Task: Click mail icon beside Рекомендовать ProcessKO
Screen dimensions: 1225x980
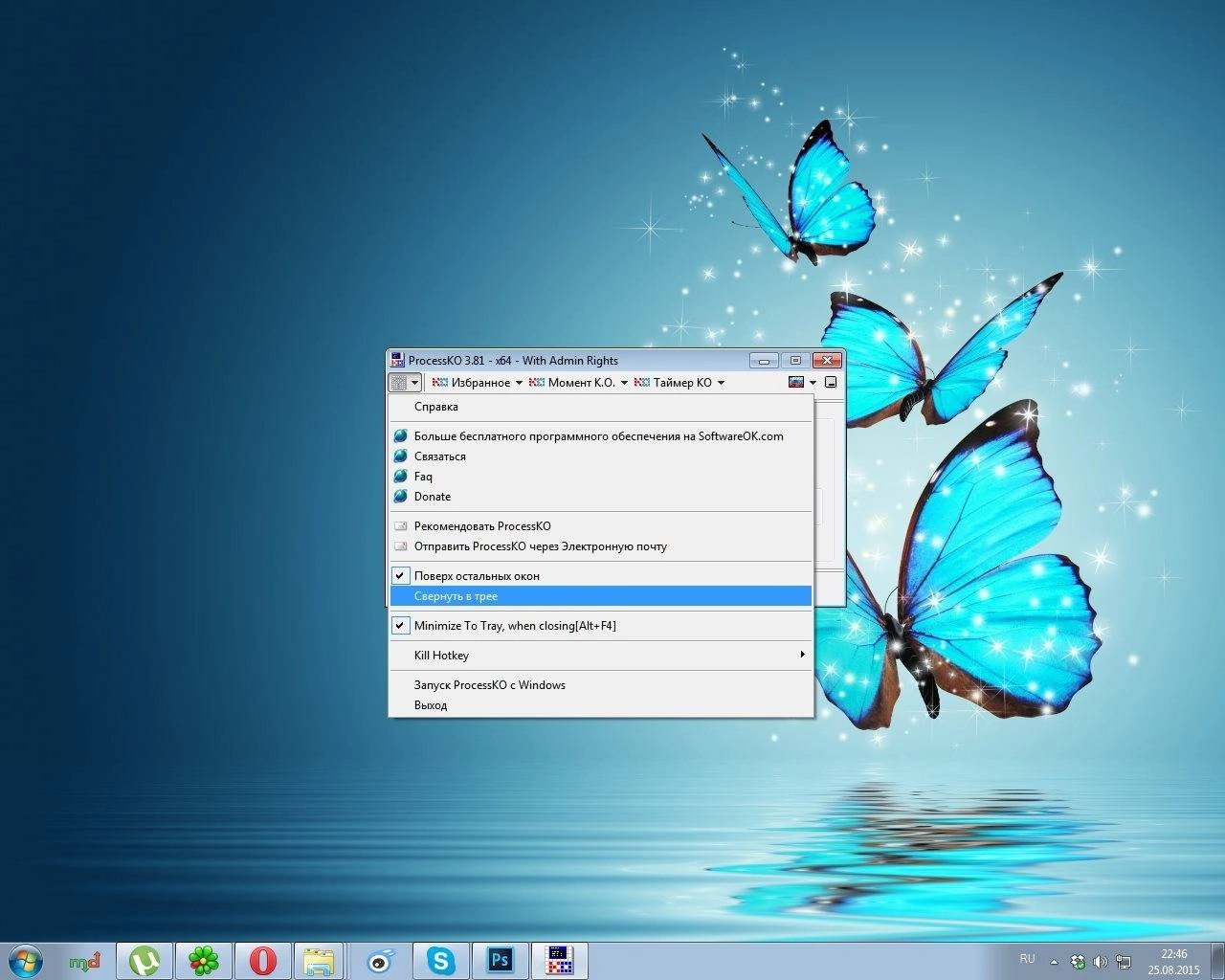Action: (401, 526)
